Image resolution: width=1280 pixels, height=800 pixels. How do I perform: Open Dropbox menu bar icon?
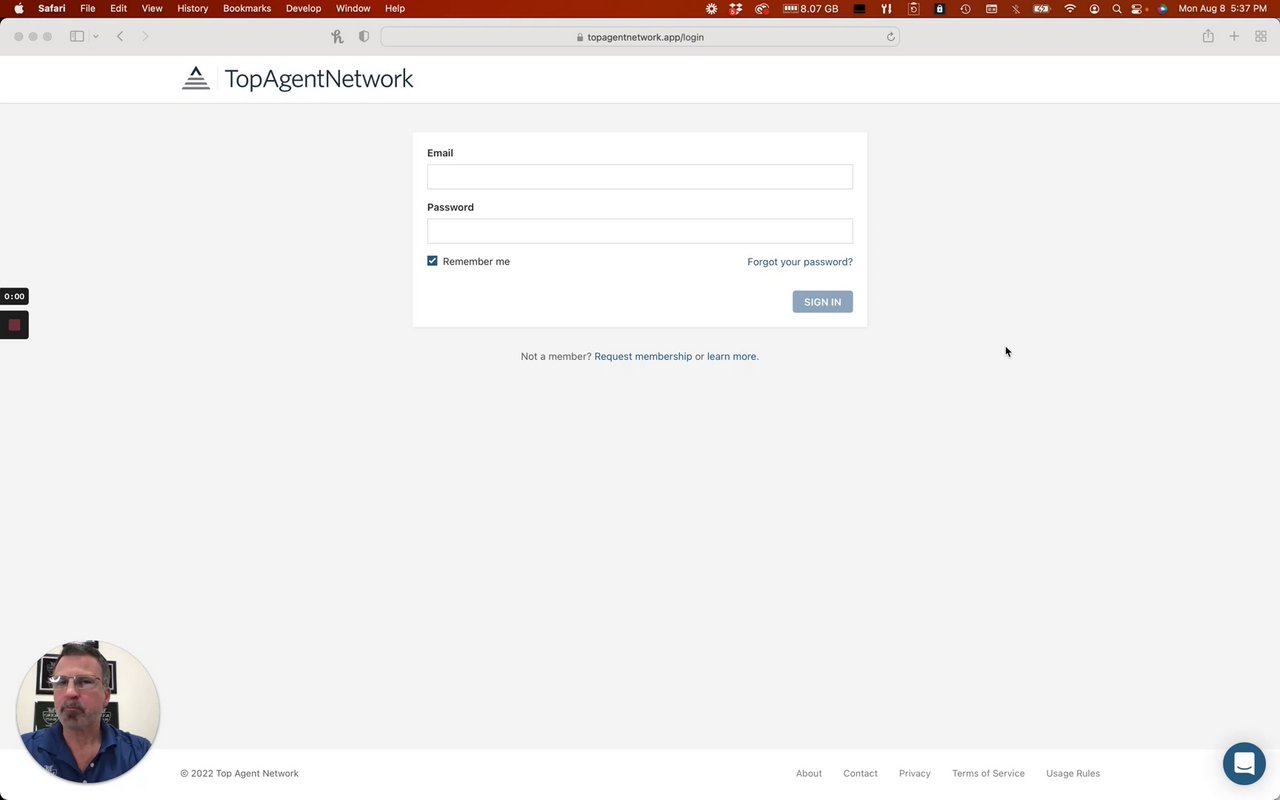tap(736, 8)
